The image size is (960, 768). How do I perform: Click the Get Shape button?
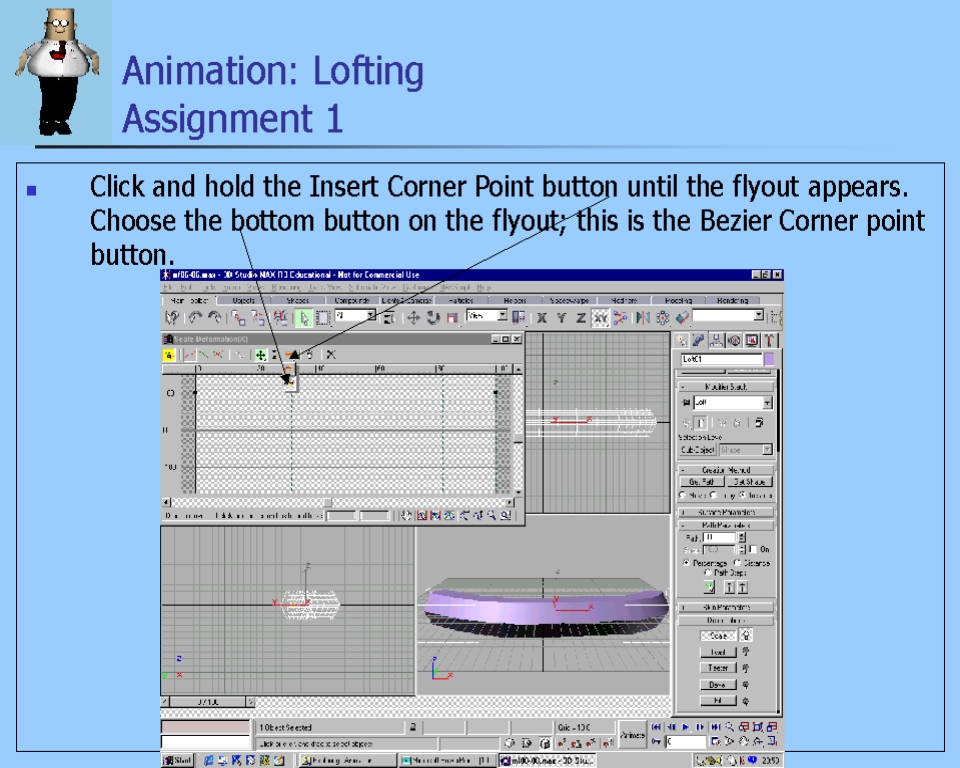click(x=749, y=482)
